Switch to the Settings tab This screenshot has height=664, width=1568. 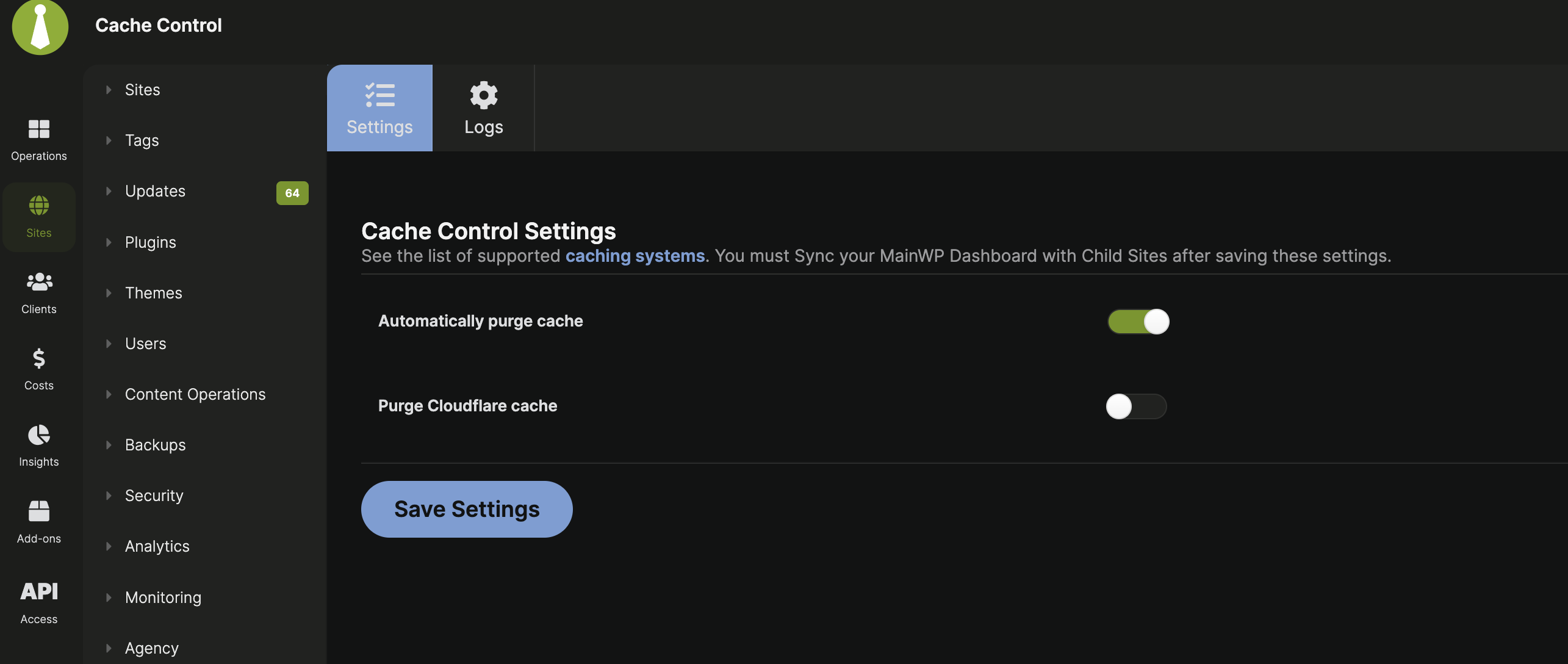tap(379, 108)
